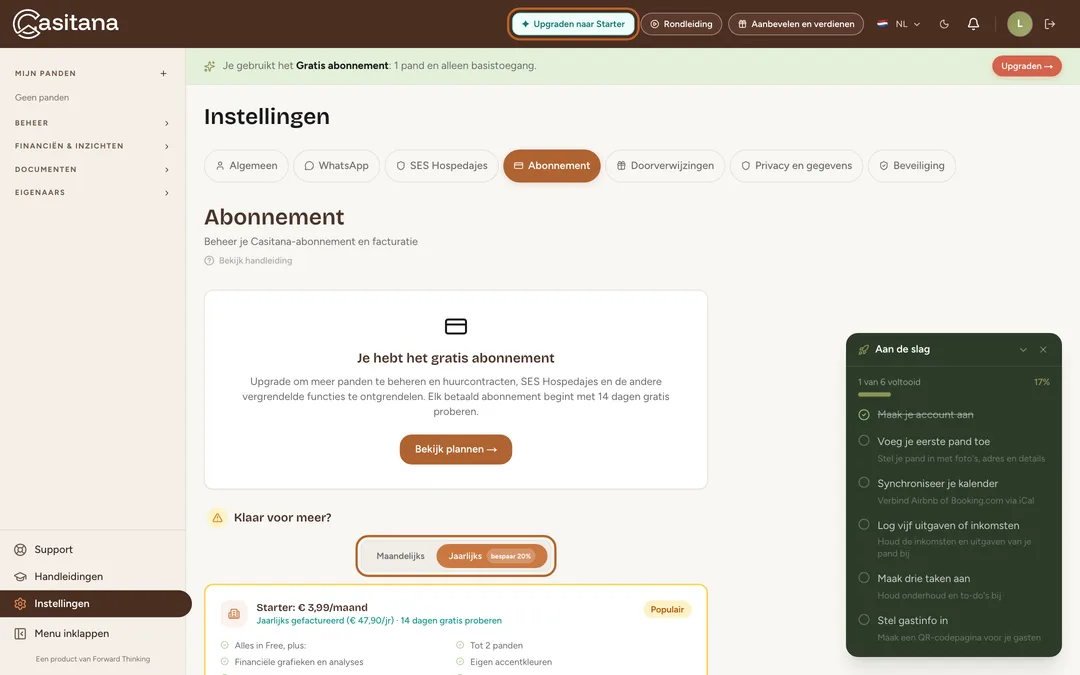Click 'Financiële grafieken en analyses' feature
Screen dimensions: 1080x675
click(x=299, y=662)
